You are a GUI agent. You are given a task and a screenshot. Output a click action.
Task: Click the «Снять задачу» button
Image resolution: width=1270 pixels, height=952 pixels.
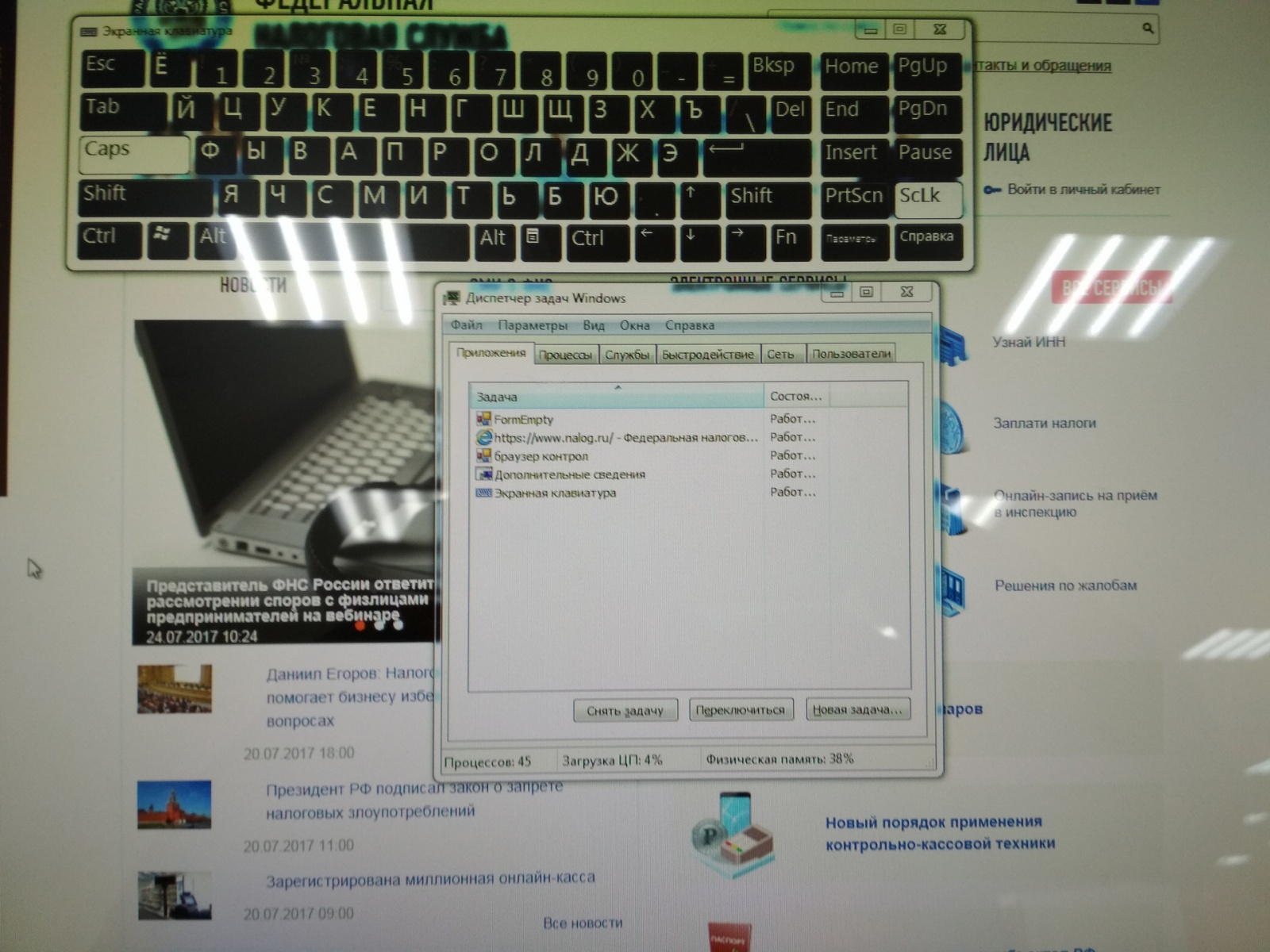[x=625, y=711]
